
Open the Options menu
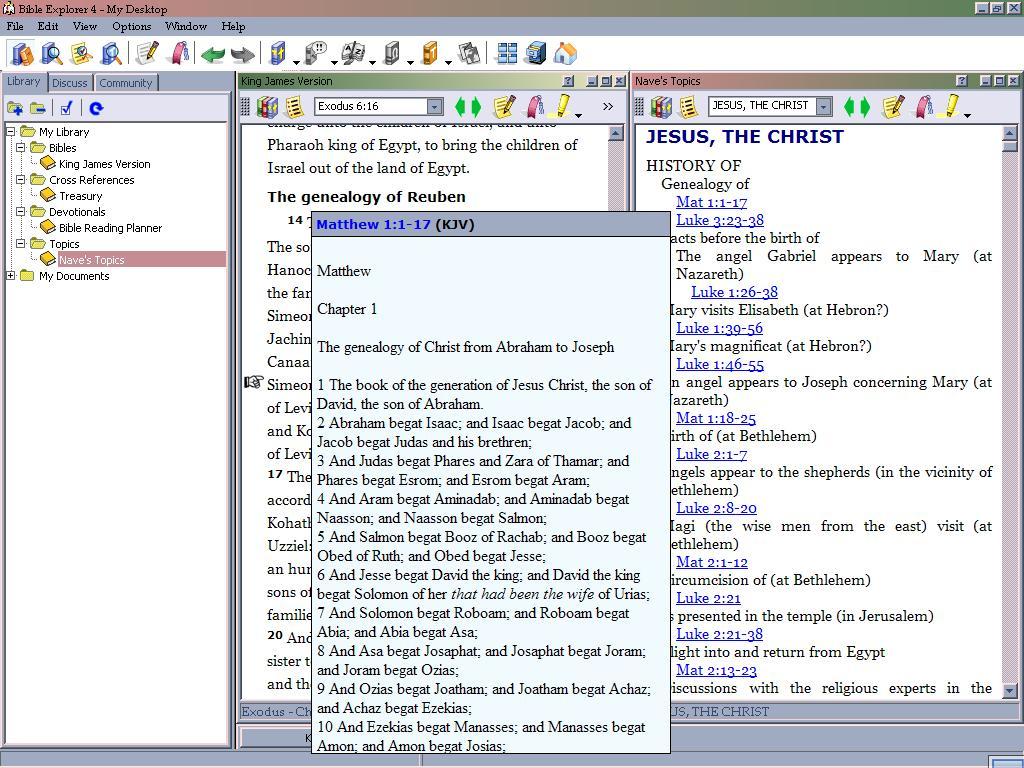pos(131,26)
